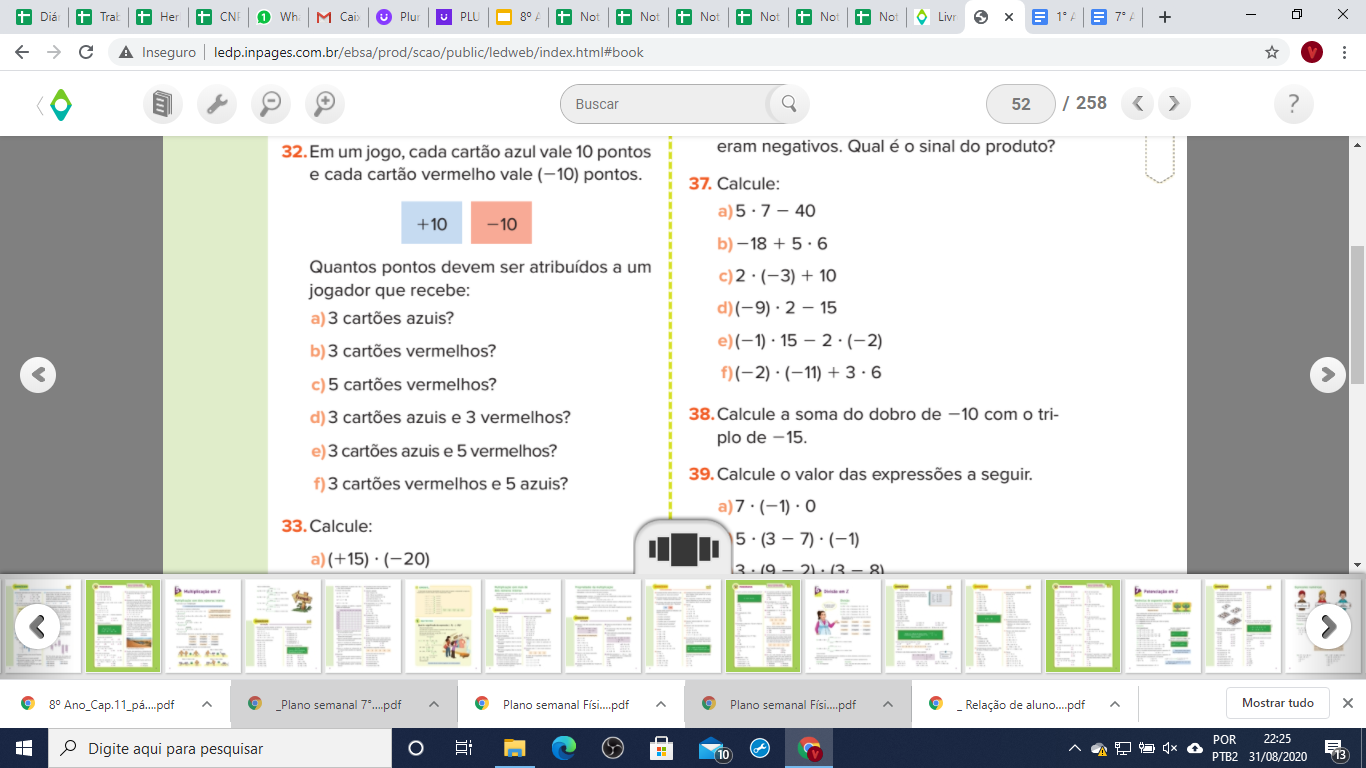
Task: Expand options for _Plano semanal 7° download
Action: coord(434,704)
